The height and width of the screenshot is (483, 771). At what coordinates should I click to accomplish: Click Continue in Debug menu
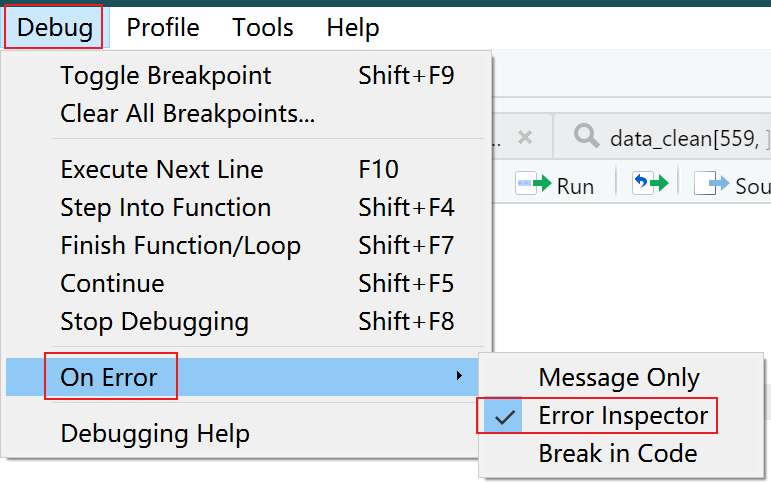[112, 284]
